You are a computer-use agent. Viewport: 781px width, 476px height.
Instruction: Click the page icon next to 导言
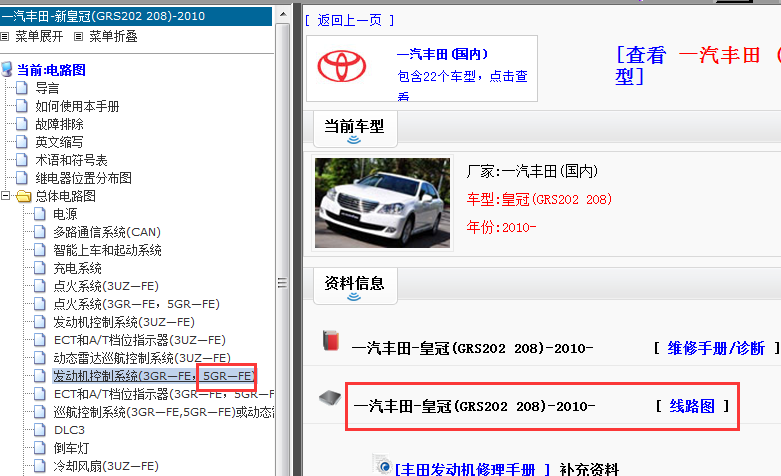click(x=21, y=88)
